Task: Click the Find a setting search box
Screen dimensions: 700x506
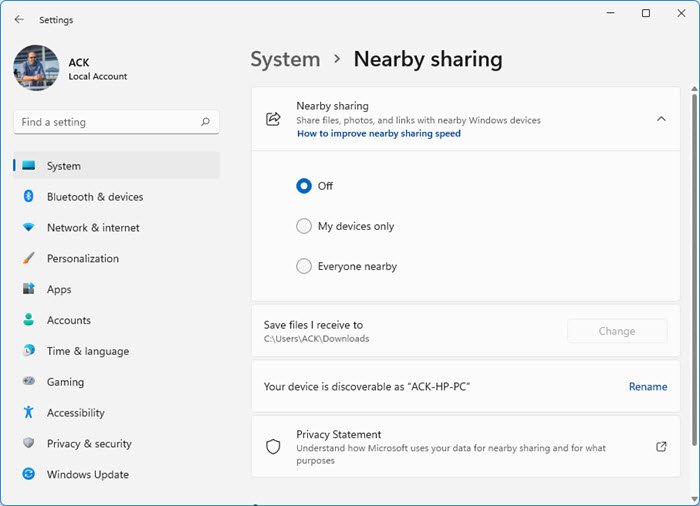Action: [108, 122]
